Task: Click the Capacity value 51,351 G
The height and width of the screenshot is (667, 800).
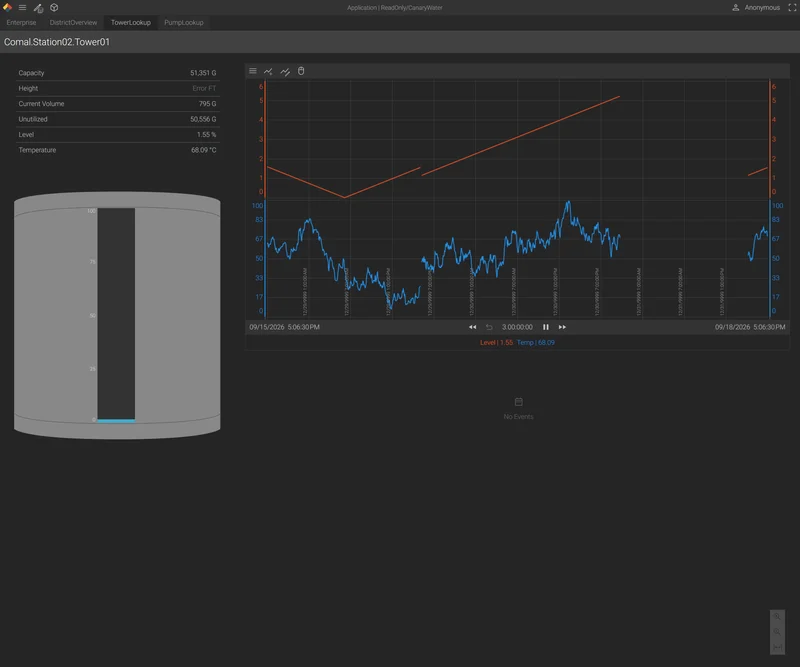Action: [x=203, y=73]
